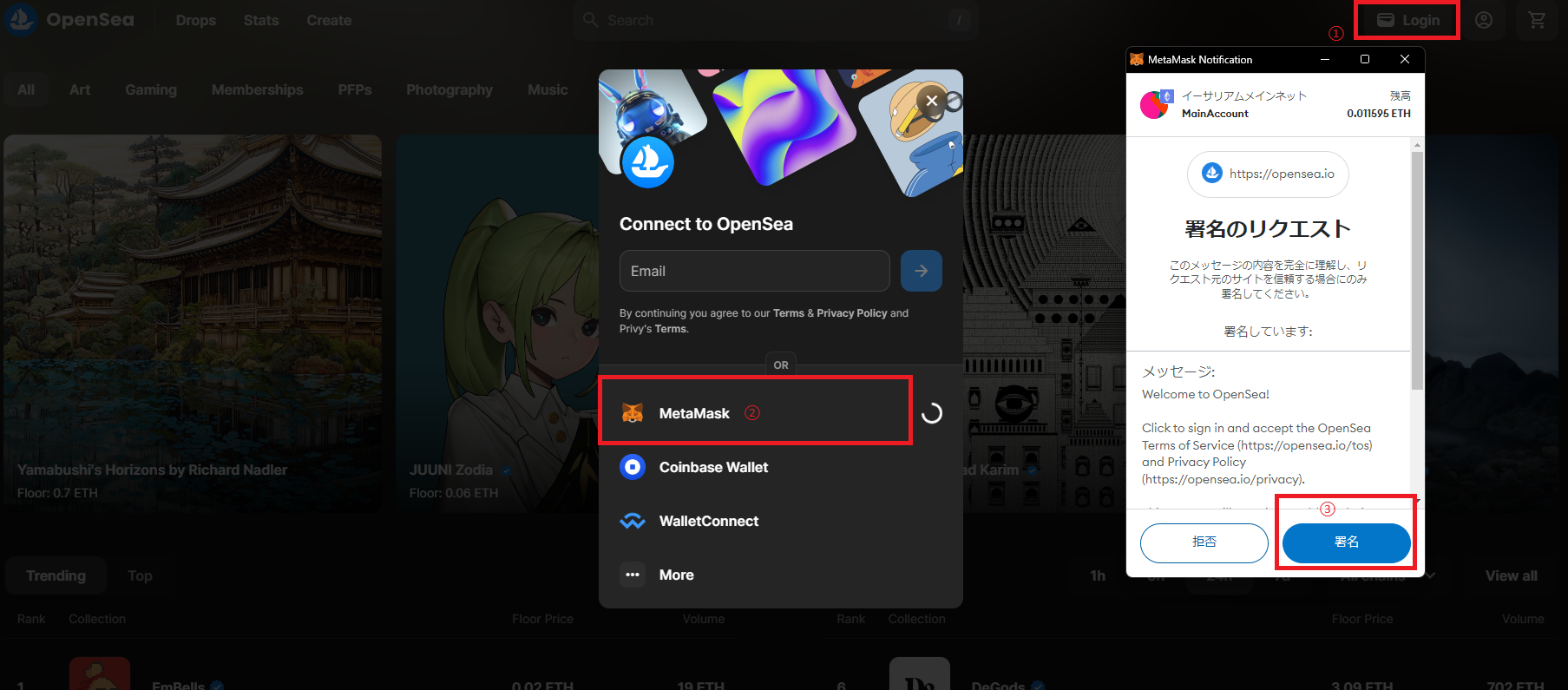Click Welcome to OpenSea! message text

[x=1205, y=394]
